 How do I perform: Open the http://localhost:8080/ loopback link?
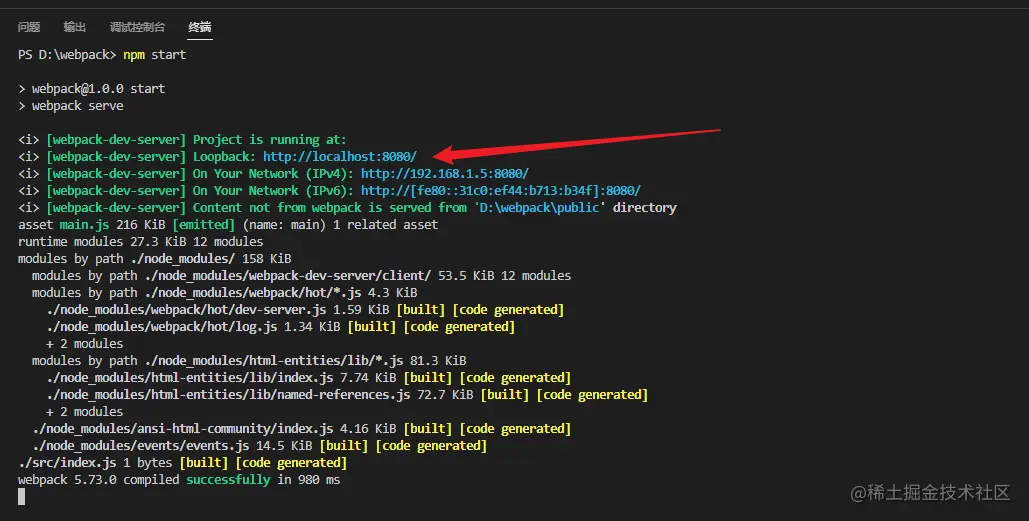click(x=340, y=157)
